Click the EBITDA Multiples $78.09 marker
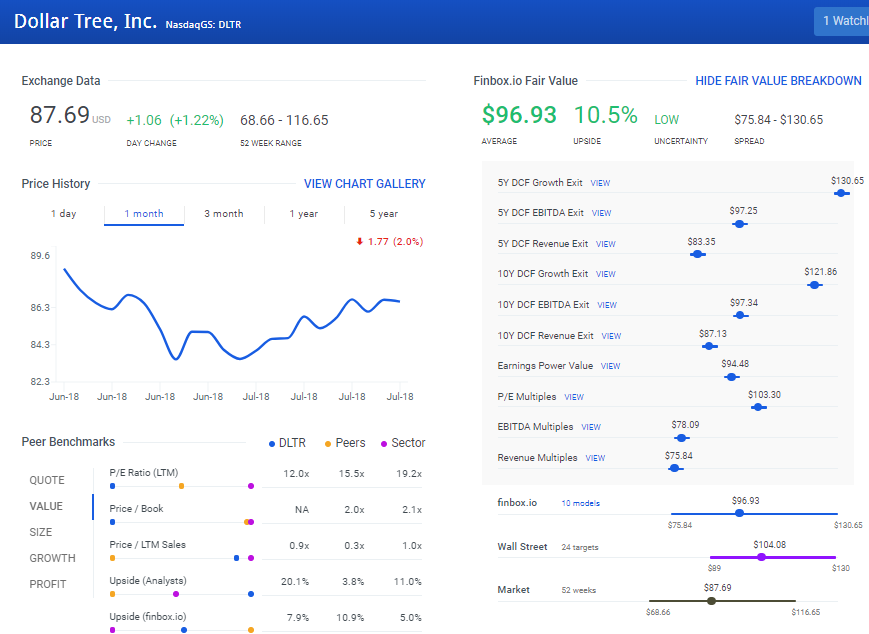This screenshot has height=634, width=869. coord(682,438)
